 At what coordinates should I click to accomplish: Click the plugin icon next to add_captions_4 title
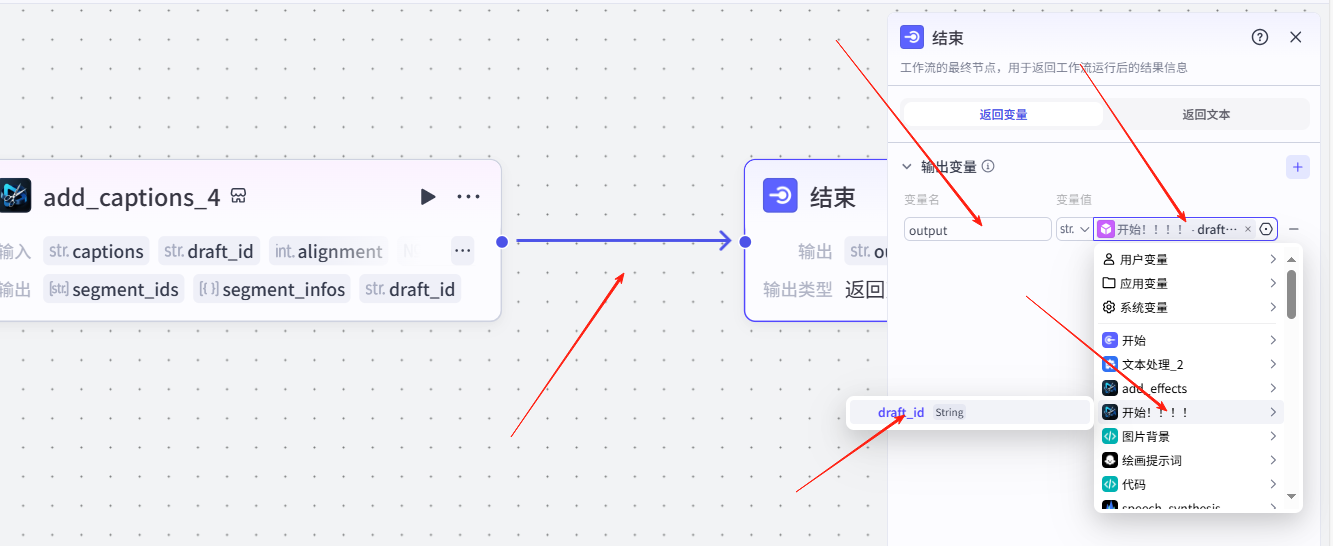pyautogui.click(x=238, y=196)
